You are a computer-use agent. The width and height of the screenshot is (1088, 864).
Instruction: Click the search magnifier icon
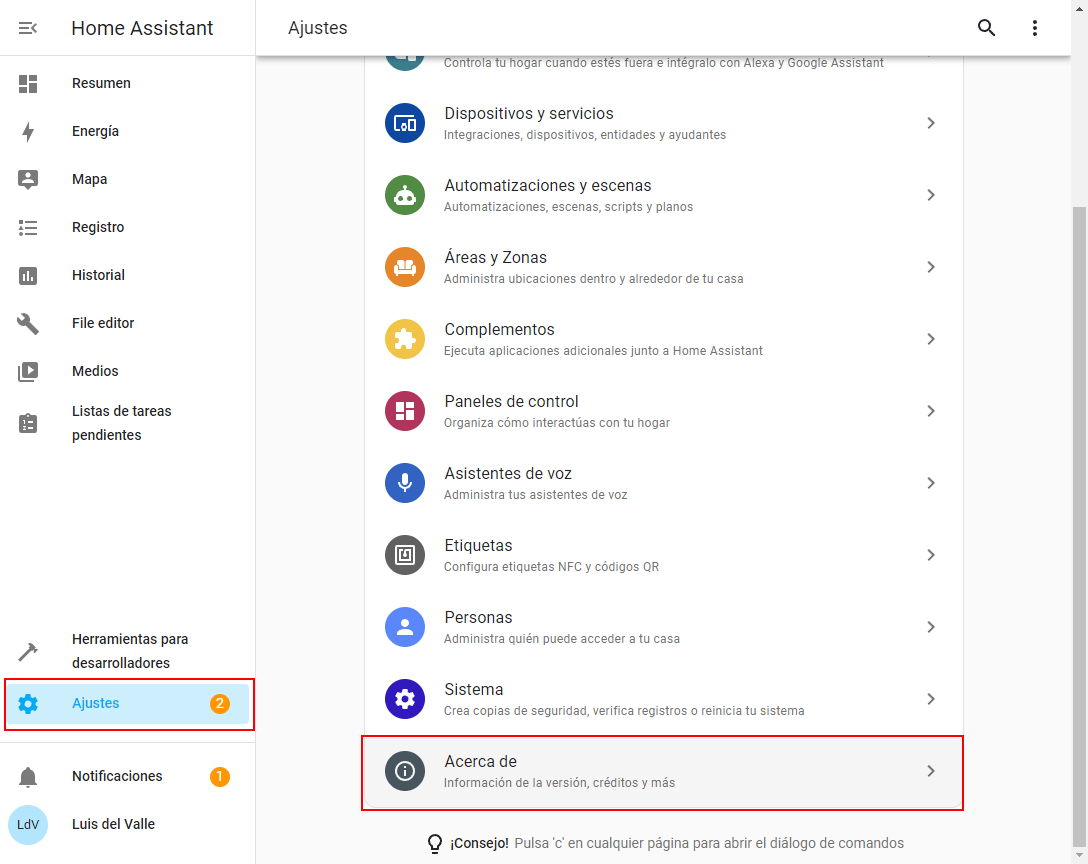tap(986, 28)
